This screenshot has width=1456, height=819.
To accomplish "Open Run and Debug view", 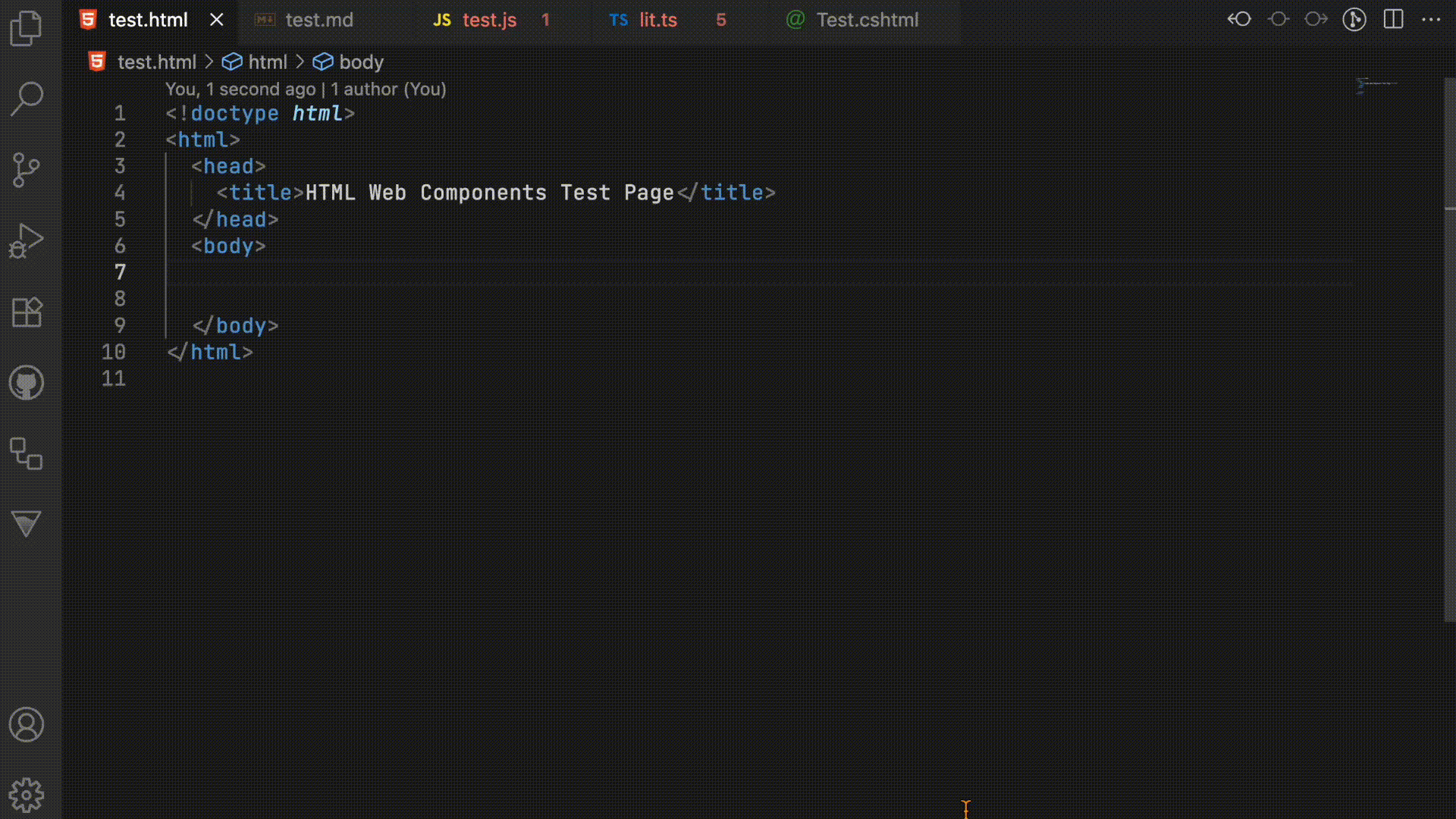I will pos(27,240).
